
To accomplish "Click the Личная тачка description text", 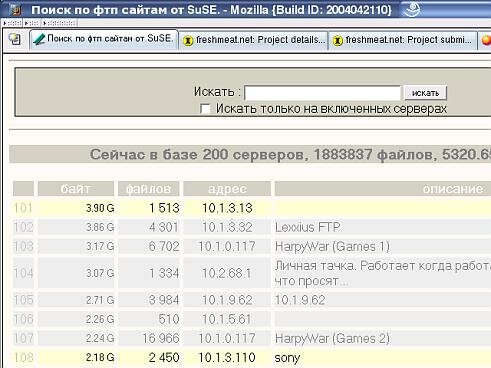I will pyautogui.click(x=383, y=273).
